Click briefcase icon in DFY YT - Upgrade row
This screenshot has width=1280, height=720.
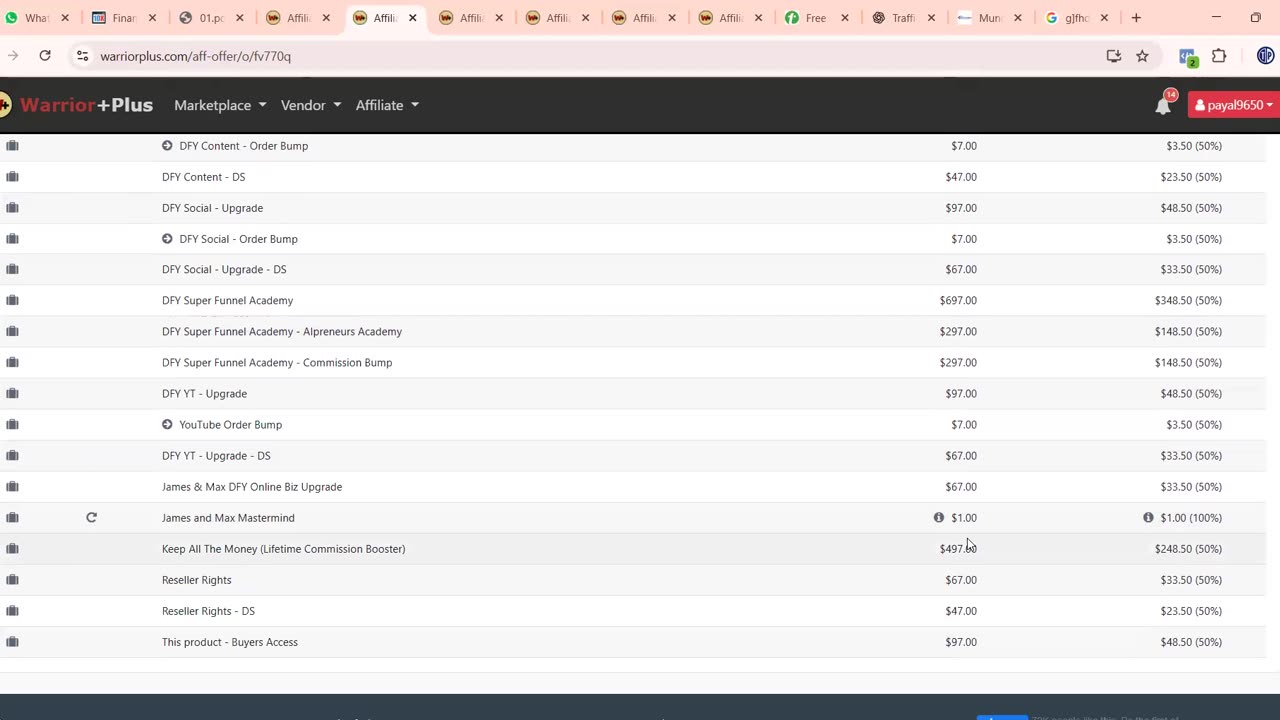(x=12, y=393)
